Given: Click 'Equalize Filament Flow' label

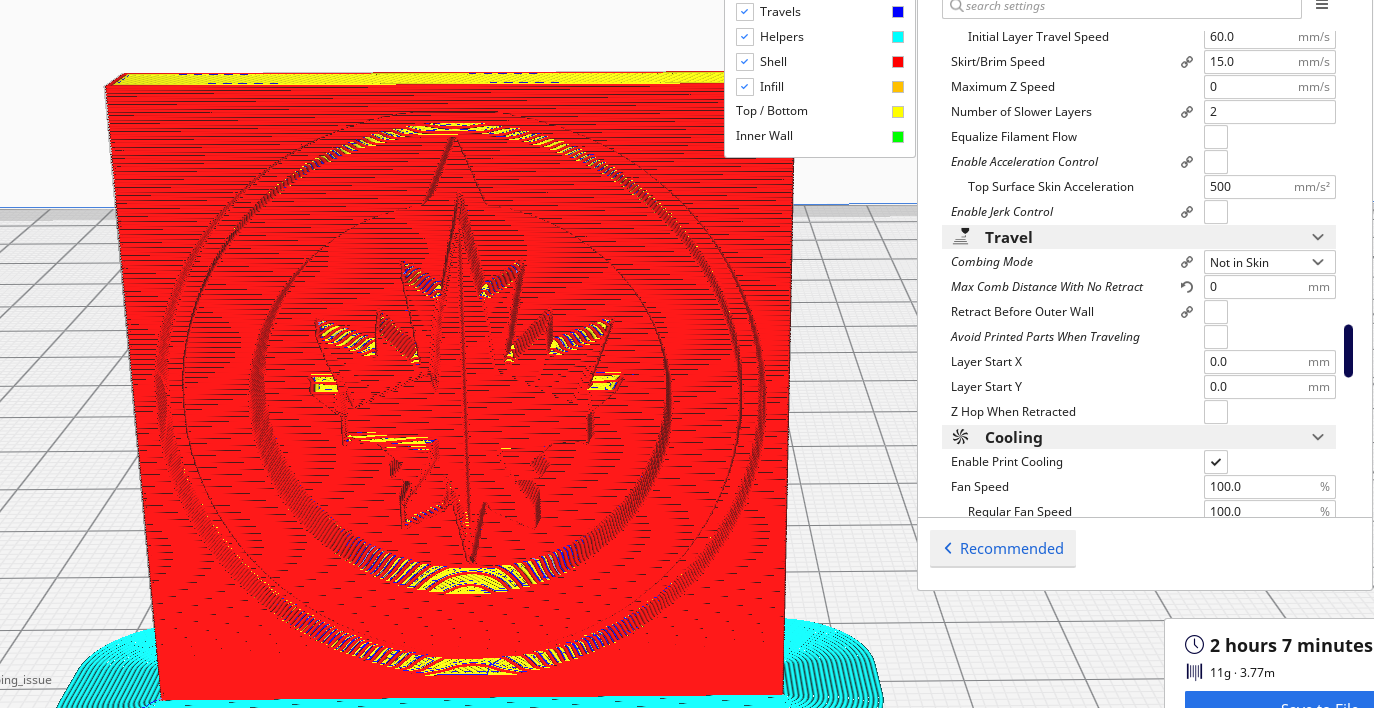Looking at the screenshot, I should 1014,137.
